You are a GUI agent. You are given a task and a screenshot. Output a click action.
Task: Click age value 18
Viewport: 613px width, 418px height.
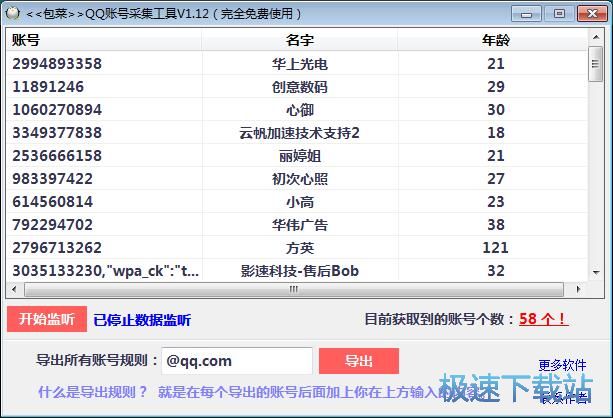click(x=496, y=133)
